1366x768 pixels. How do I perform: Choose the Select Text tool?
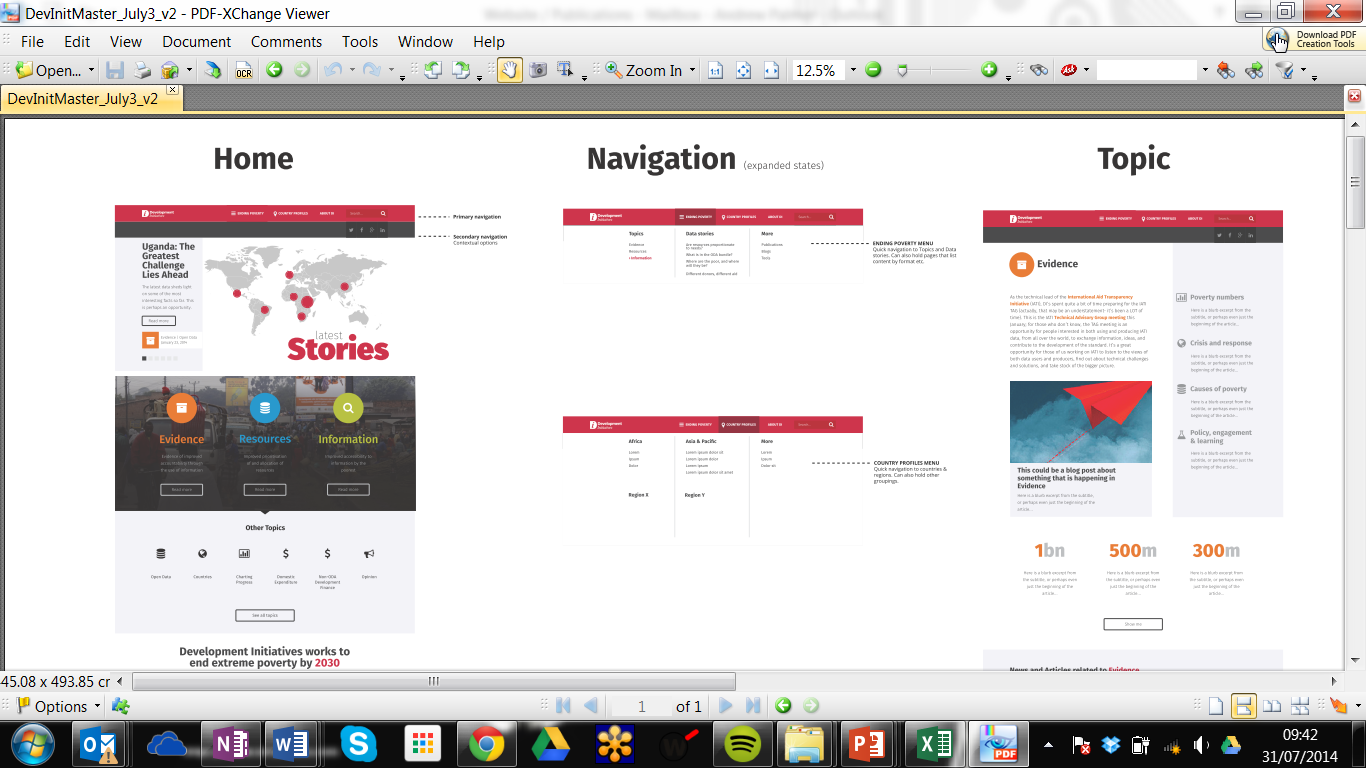pos(565,70)
